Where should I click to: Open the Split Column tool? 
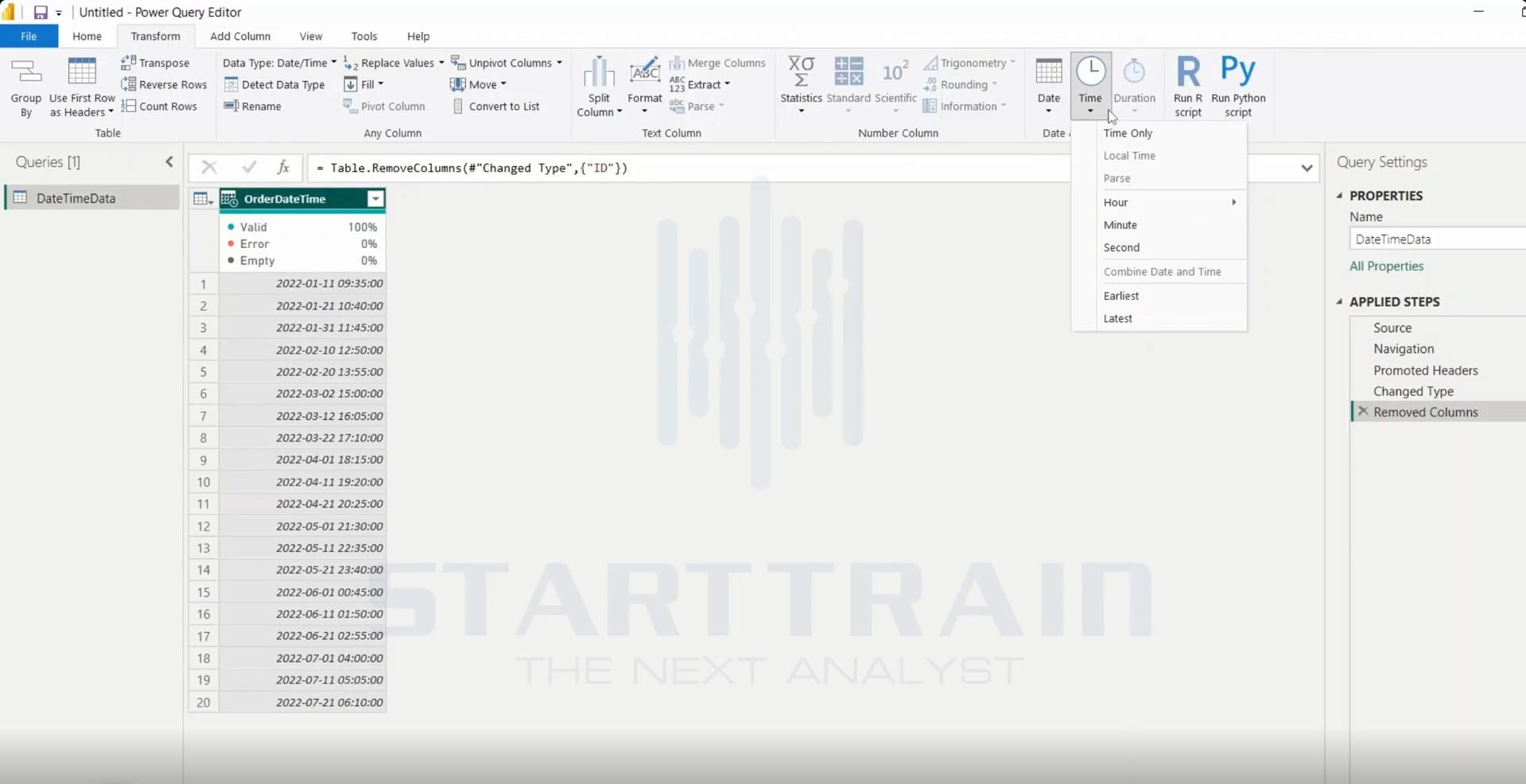click(599, 87)
